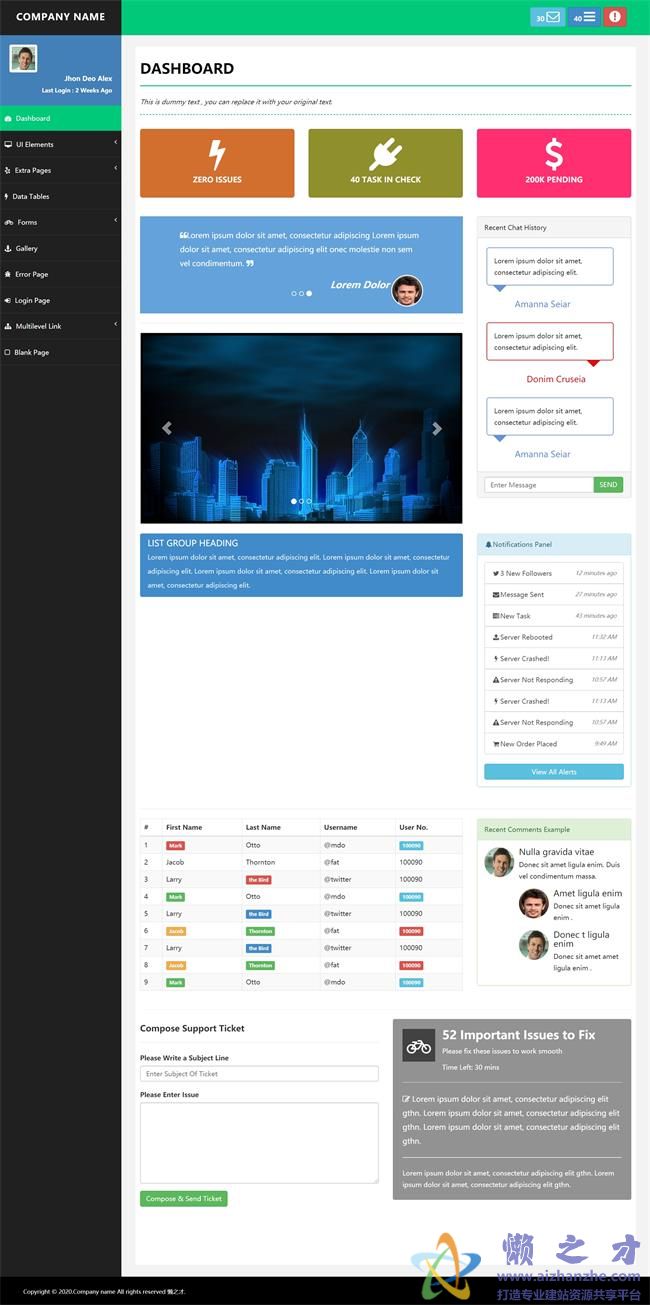Image resolution: width=650 pixels, height=1305 pixels.
Task: Click the mail envelope icon in header
Action: pos(553,17)
